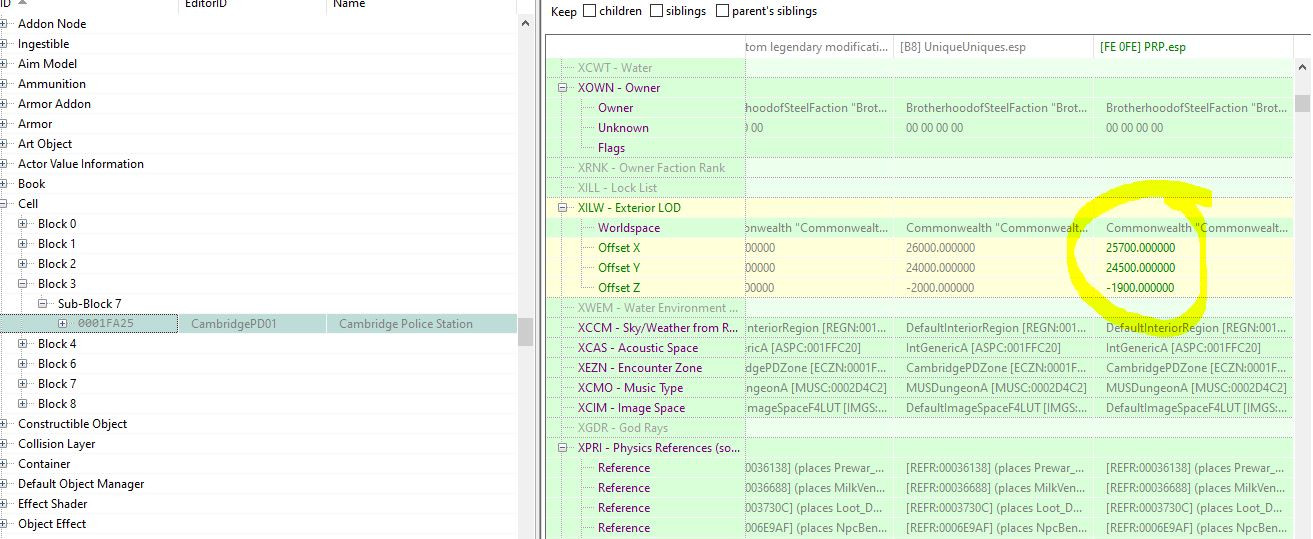Collapse Block 3 under Cell
This screenshot has width=1313, height=539.
click(24, 284)
